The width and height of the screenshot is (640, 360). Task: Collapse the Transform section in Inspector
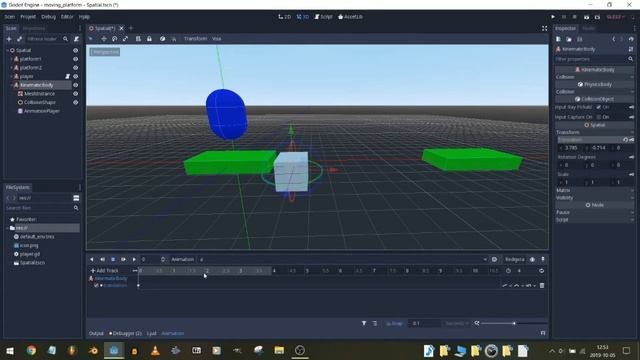(x=594, y=132)
